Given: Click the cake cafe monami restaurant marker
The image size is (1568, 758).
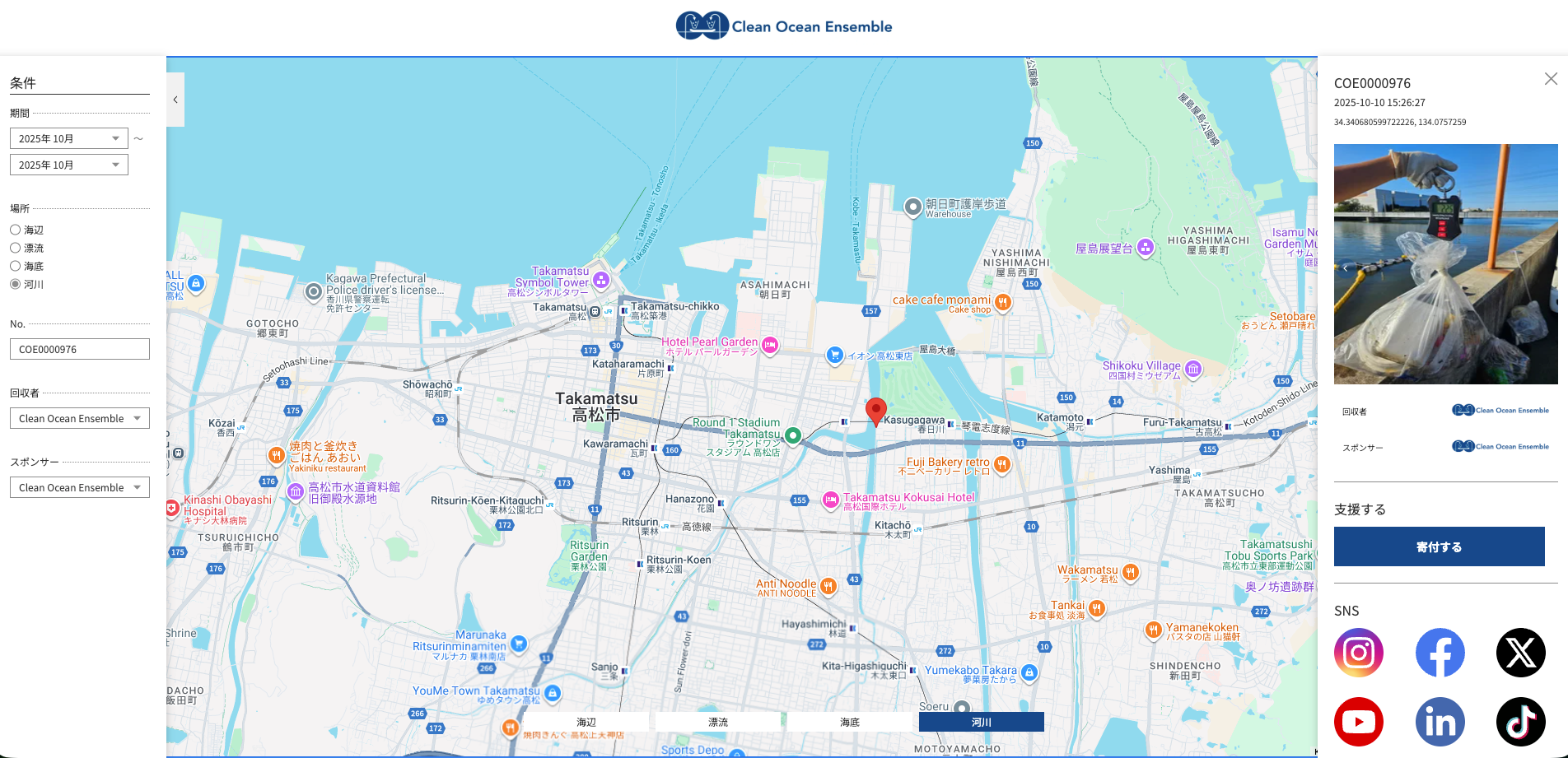Looking at the screenshot, I should click(1002, 302).
